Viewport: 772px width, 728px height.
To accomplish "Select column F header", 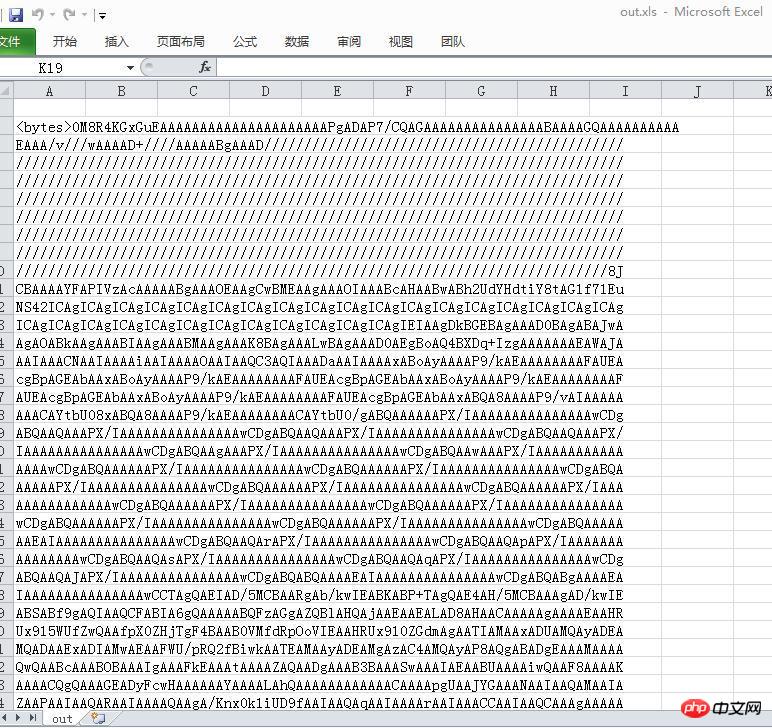I will (x=409, y=91).
